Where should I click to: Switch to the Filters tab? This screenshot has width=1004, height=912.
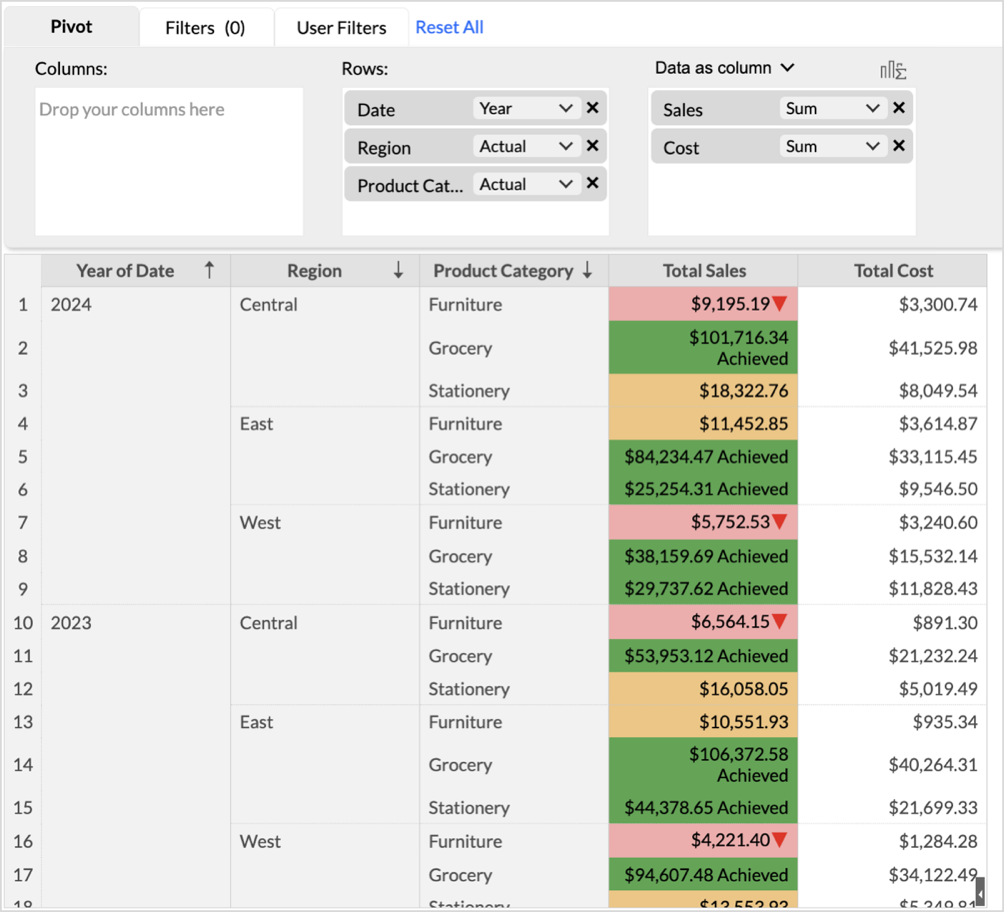click(x=205, y=28)
